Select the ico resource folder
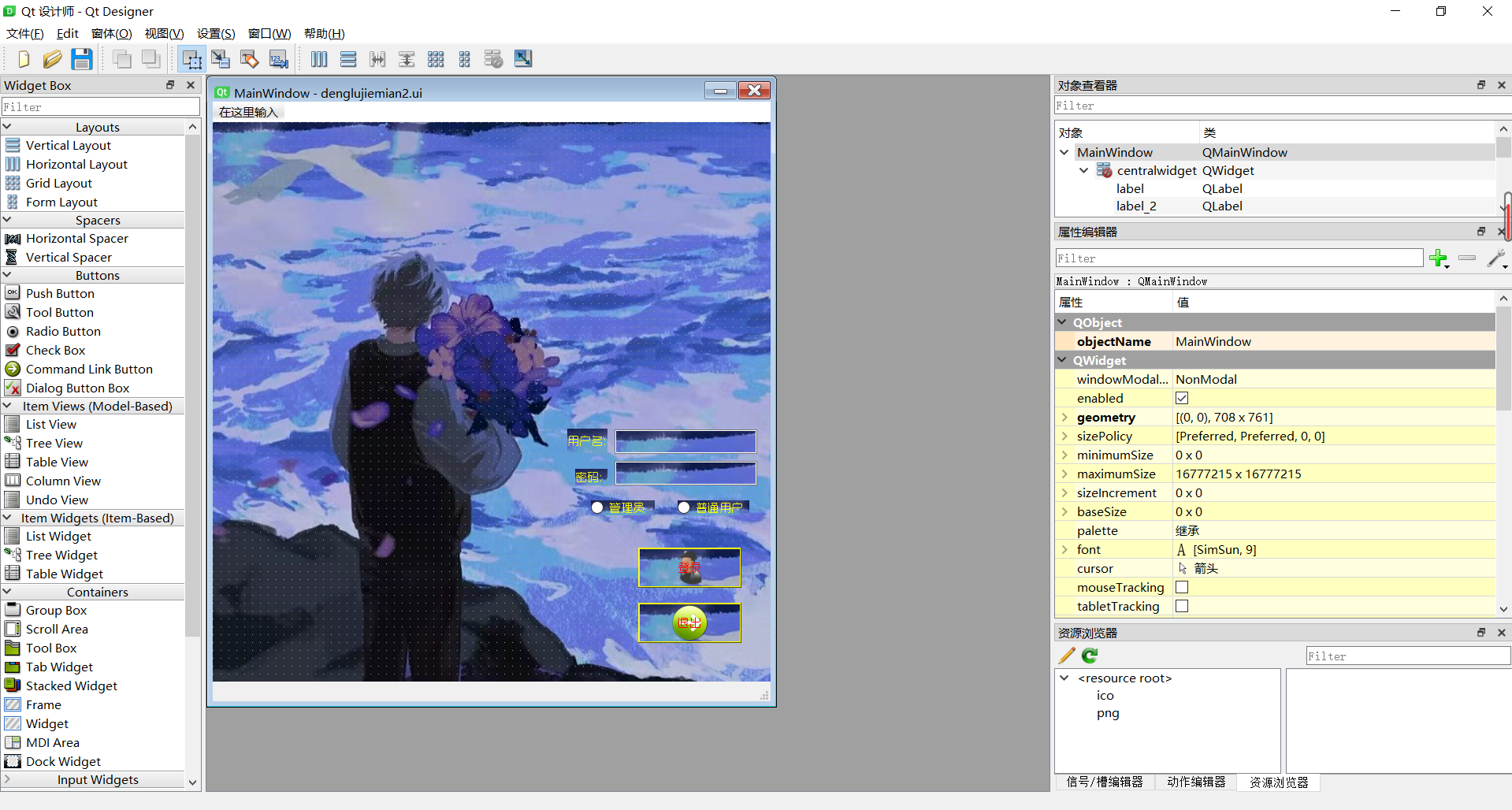Viewport: 1512px width, 810px height. click(1105, 696)
